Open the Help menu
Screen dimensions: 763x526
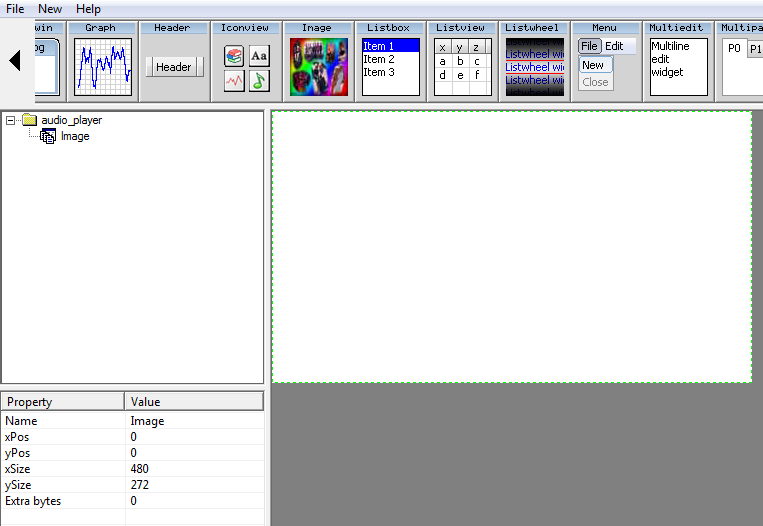click(x=88, y=9)
